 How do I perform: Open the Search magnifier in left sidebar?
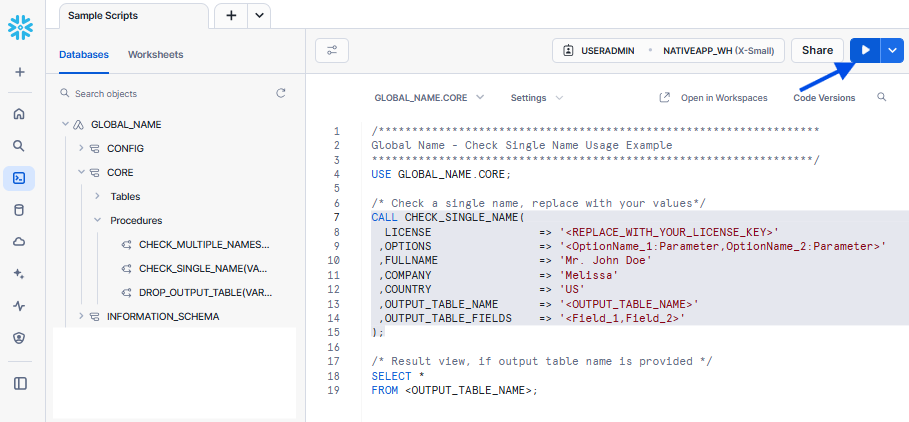click(x=19, y=145)
